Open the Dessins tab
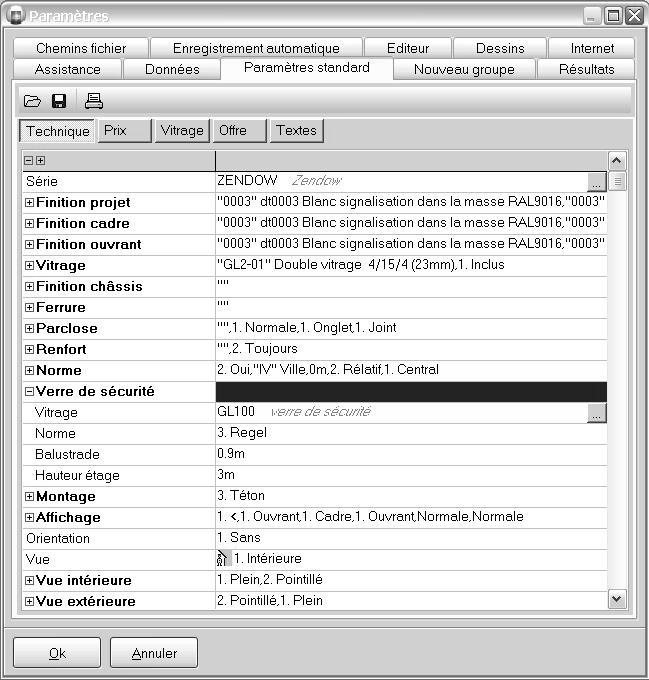 click(x=500, y=48)
